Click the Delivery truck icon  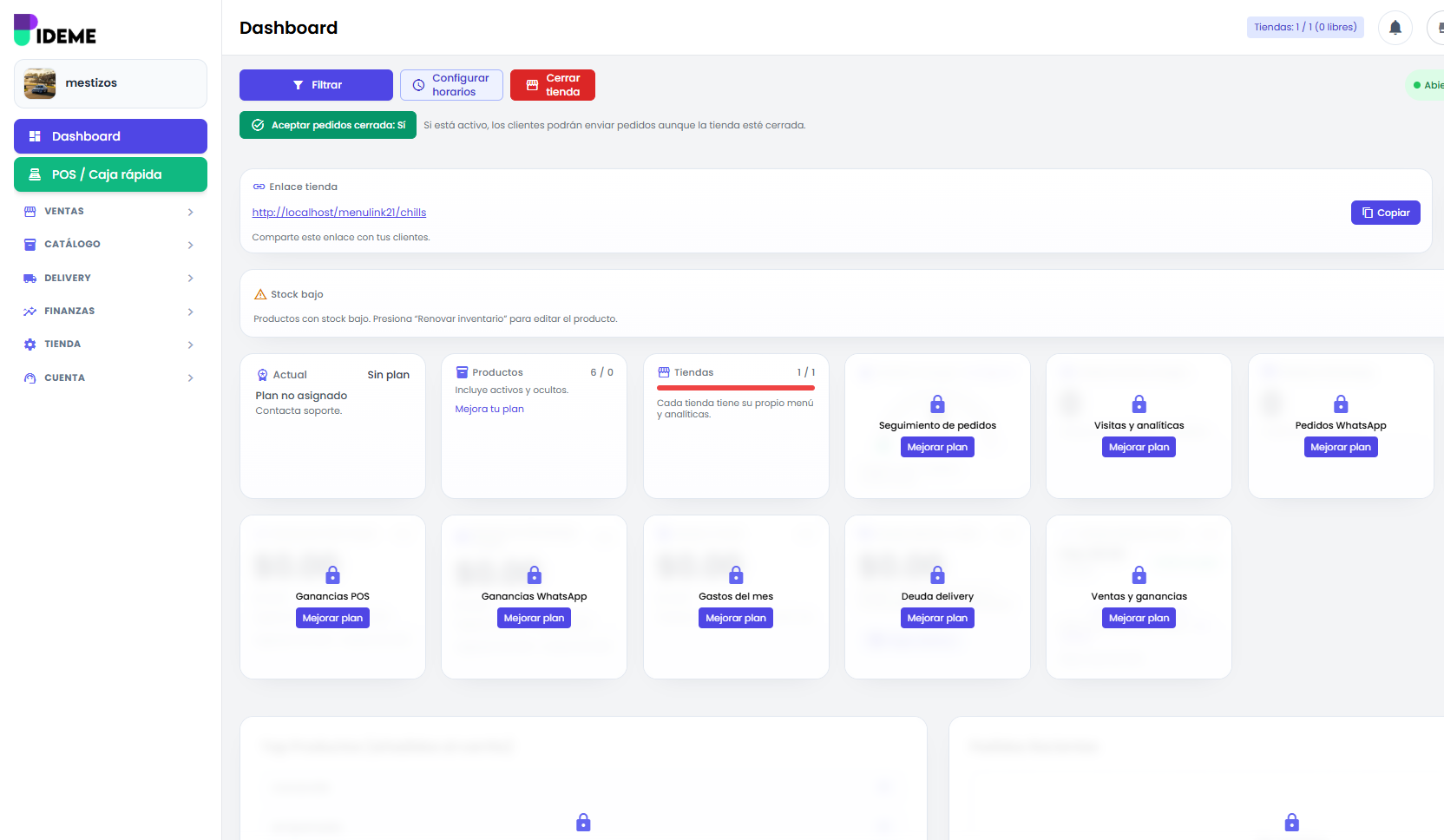pos(30,279)
